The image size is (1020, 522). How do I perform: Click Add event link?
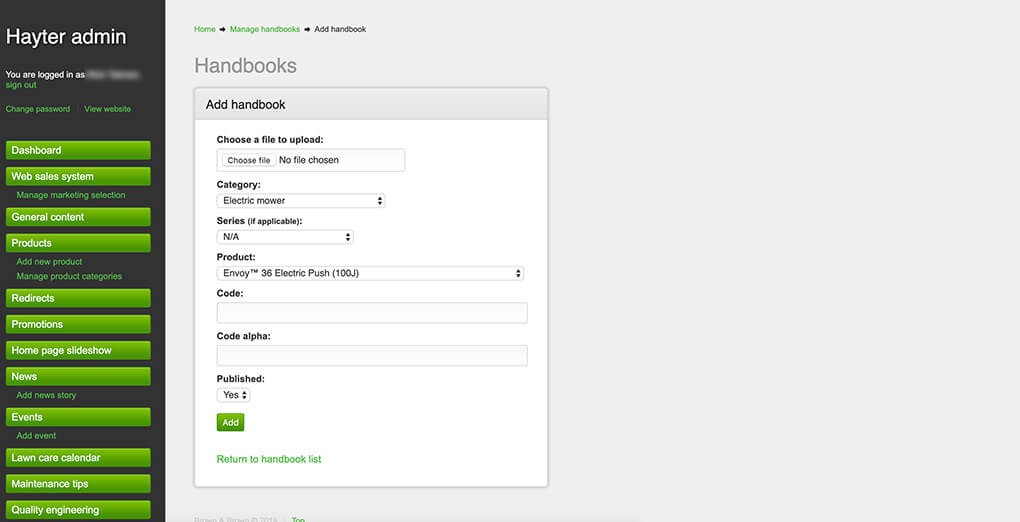point(36,435)
